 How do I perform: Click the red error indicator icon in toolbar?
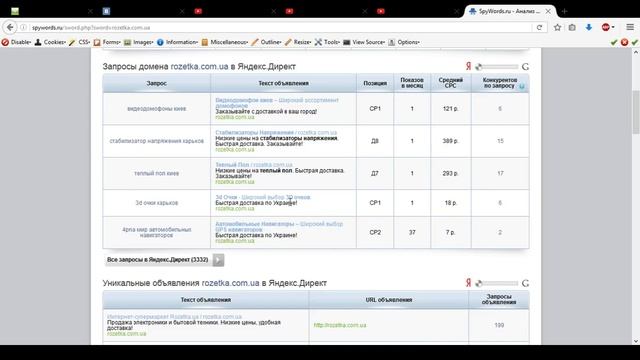point(624,42)
